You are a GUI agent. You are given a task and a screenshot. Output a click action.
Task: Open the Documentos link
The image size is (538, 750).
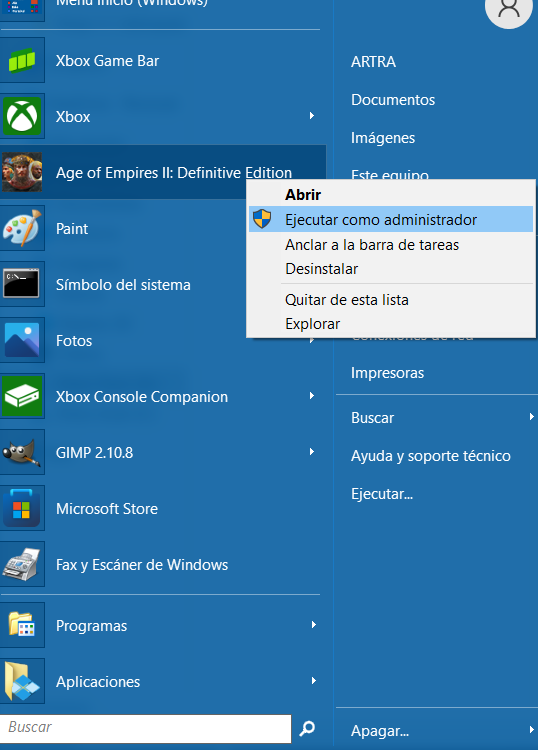[x=393, y=99]
